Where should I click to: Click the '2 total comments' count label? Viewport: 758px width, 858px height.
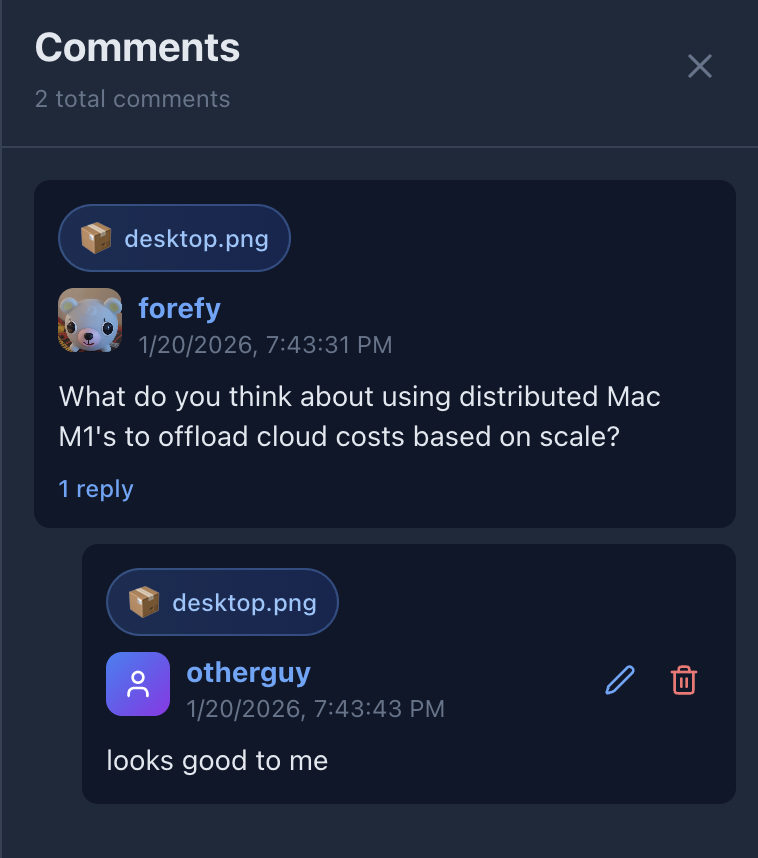[x=132, y=99]
